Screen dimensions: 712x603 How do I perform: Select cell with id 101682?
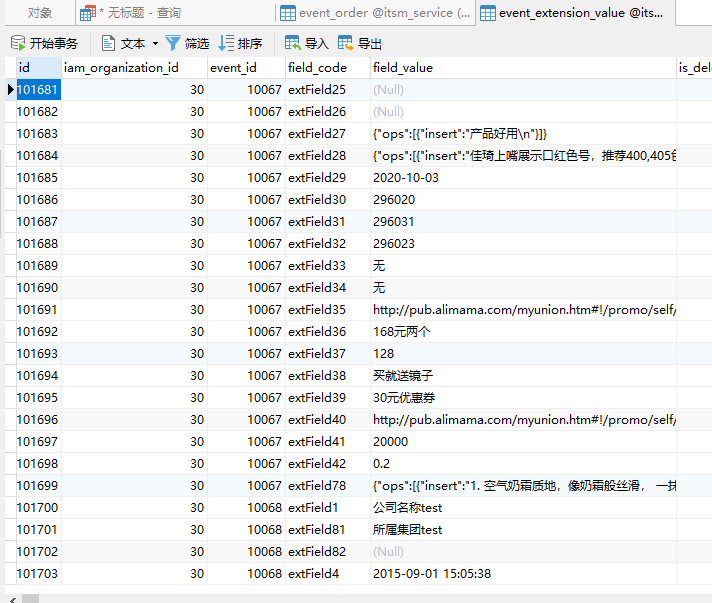(39, 112)
